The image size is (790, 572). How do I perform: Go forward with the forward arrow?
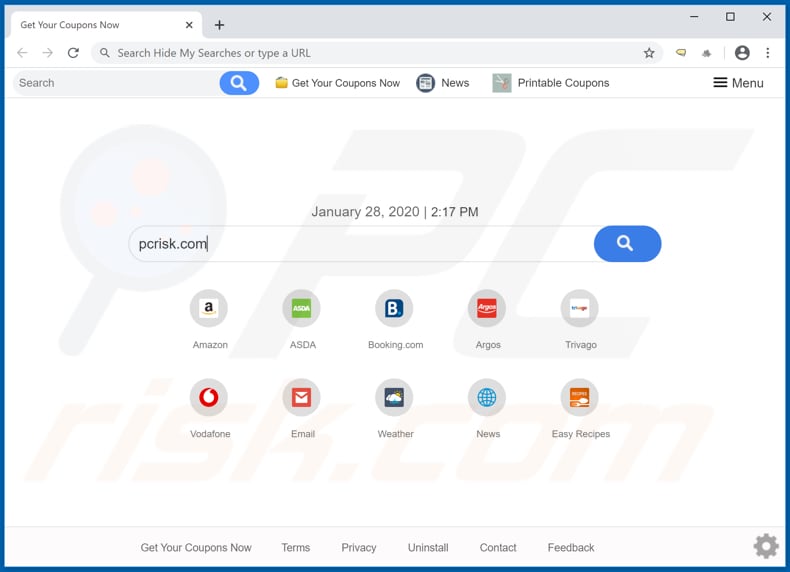[47, 53]
